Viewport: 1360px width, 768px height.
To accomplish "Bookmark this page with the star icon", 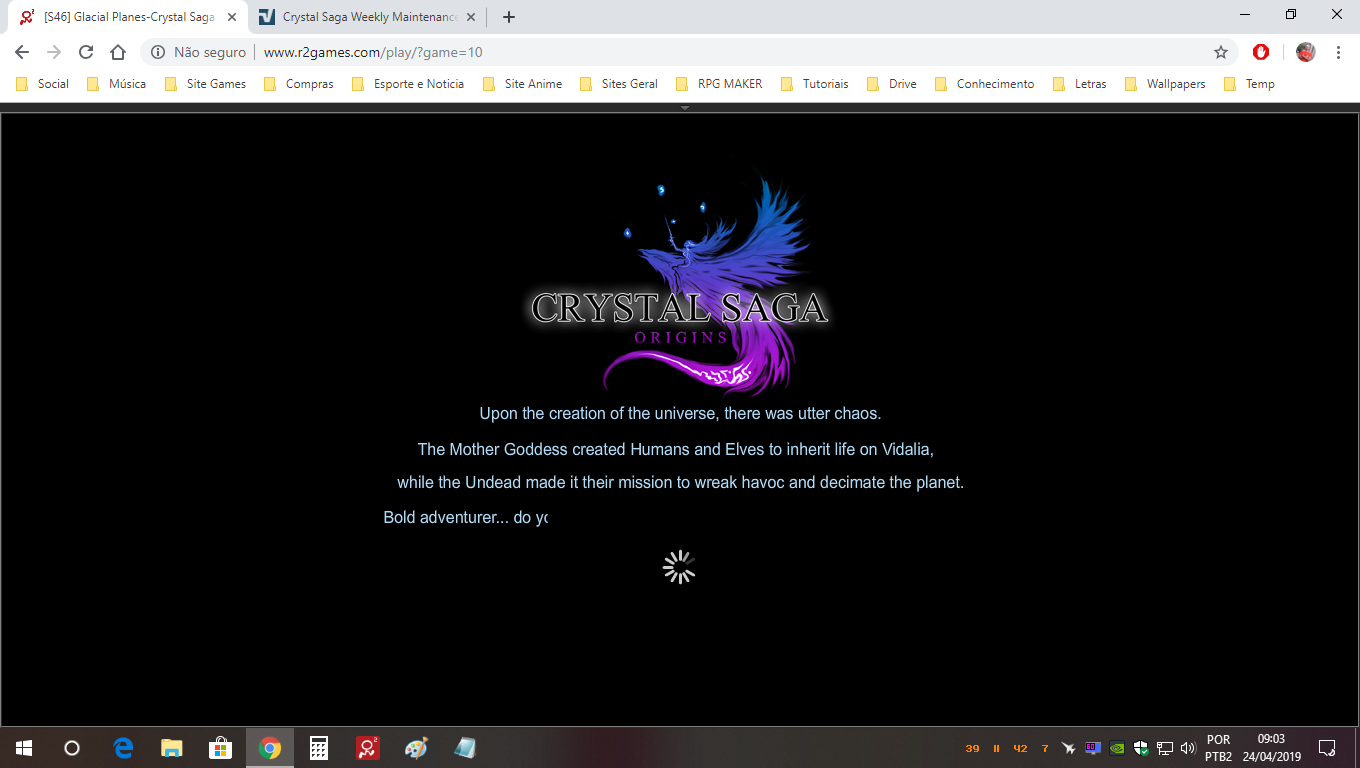I will pos(1220,52).
